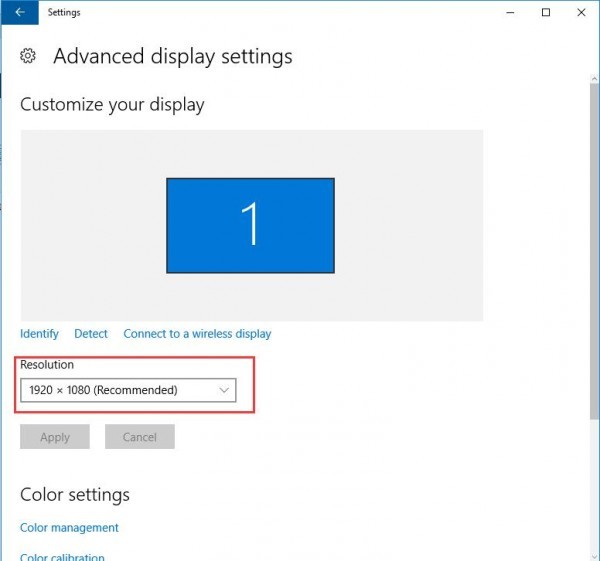Click the Identify link
Image resolution: width=600 pixels, height=561 pixels.
tap(39, 334)
